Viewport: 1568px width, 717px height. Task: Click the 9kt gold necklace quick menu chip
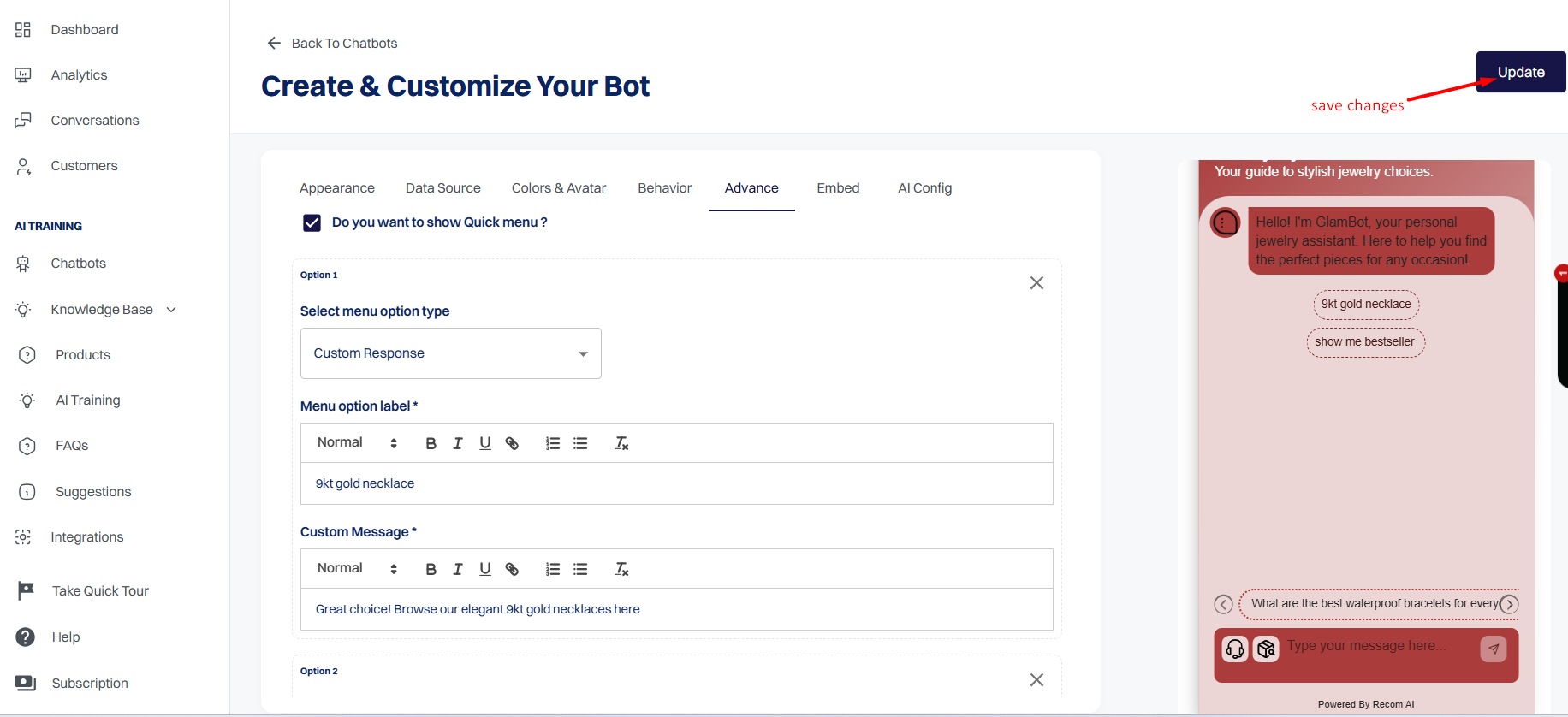(x=1366, y=305)
